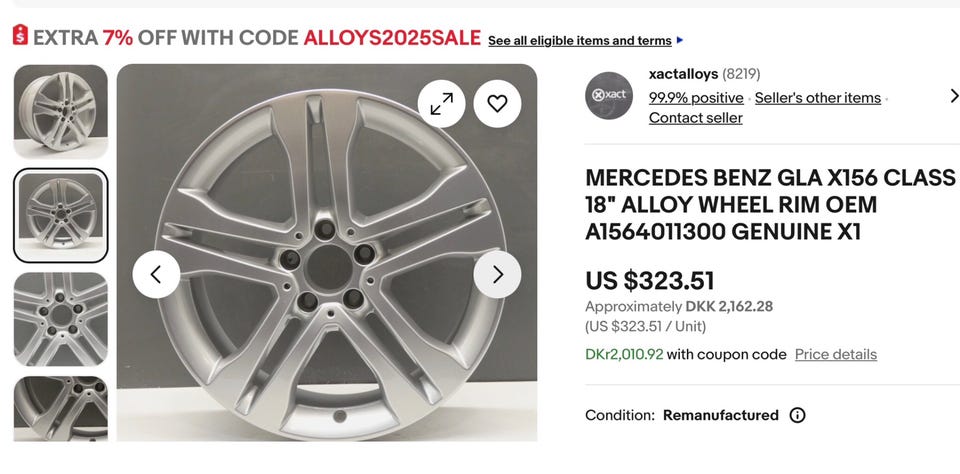Open the xactalloys seller profile name

tap(683, 74)
